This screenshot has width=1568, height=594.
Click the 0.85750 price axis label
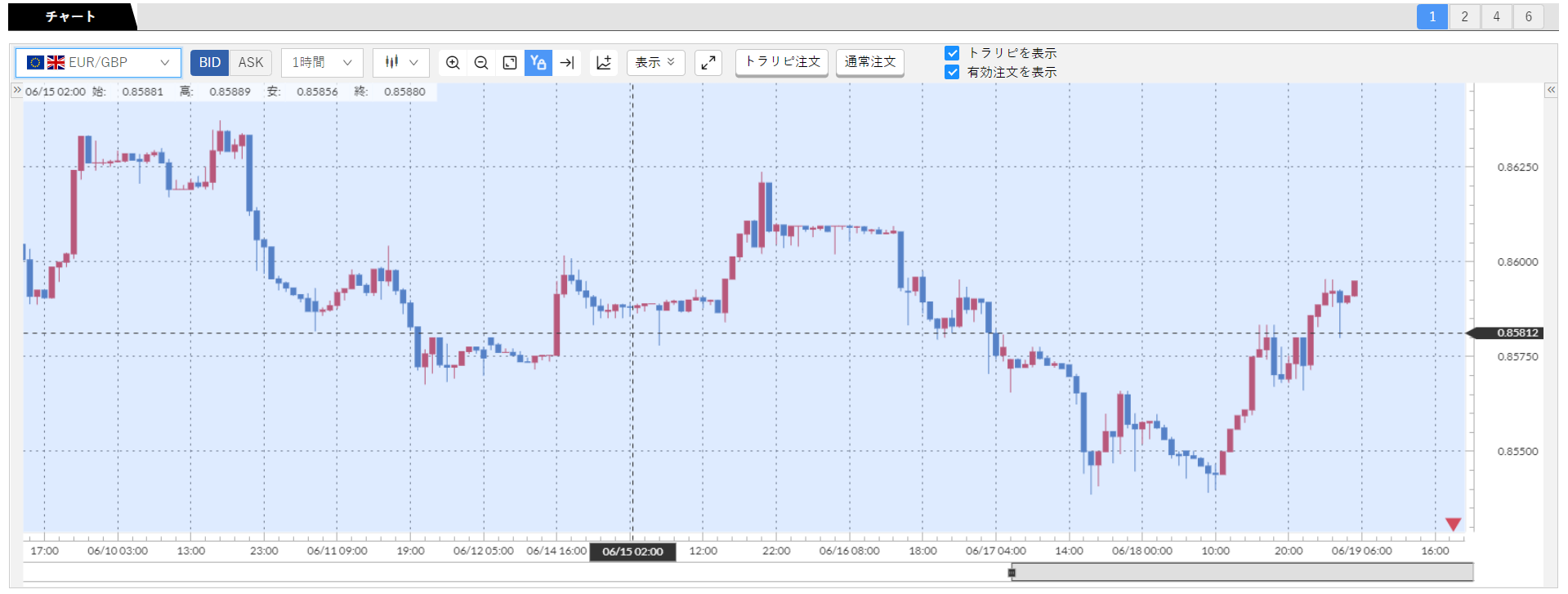click(1517, 357)
